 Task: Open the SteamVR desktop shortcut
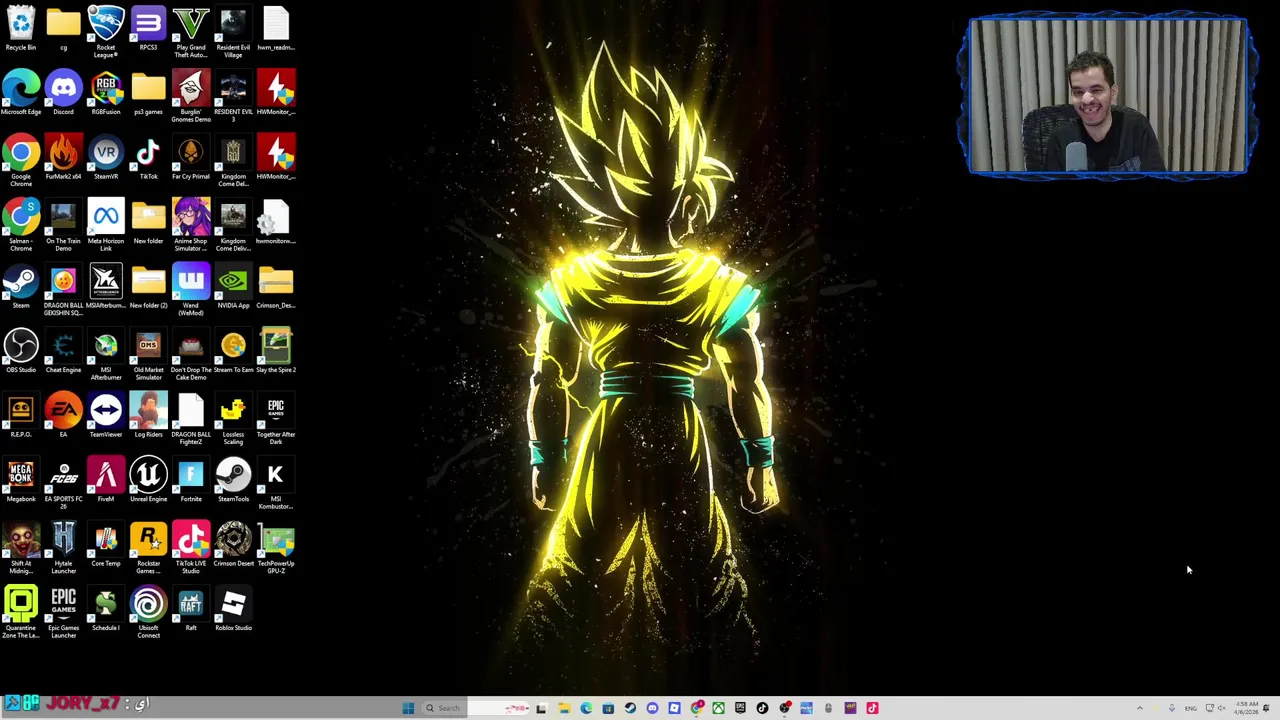(x=105, y=158)
